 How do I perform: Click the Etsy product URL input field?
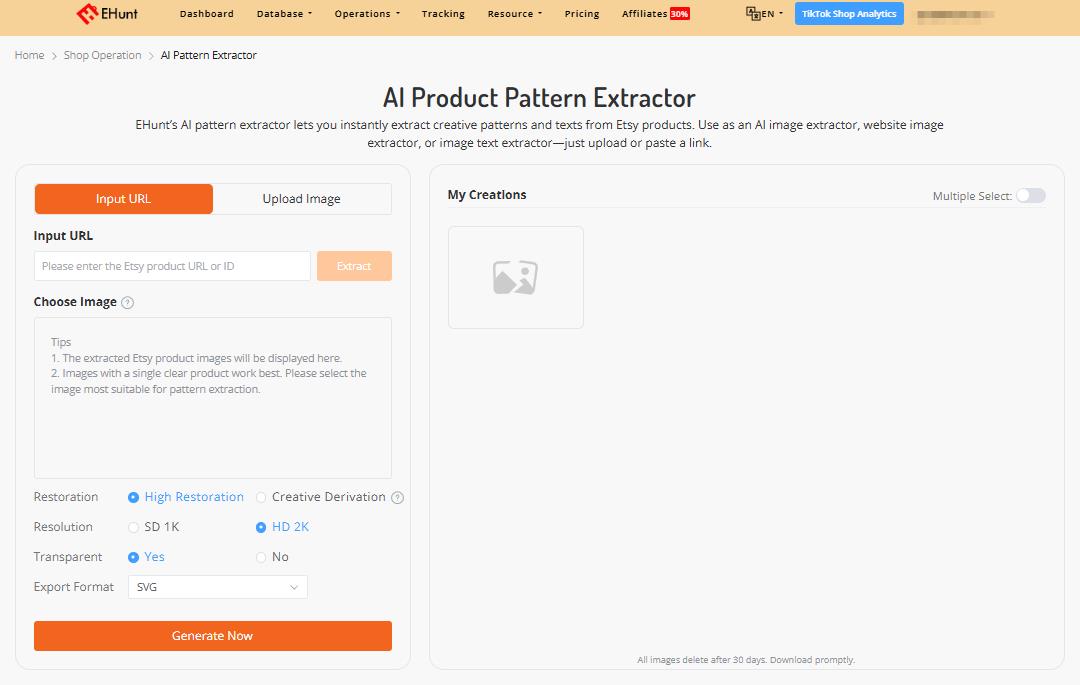tap(172, 266)
